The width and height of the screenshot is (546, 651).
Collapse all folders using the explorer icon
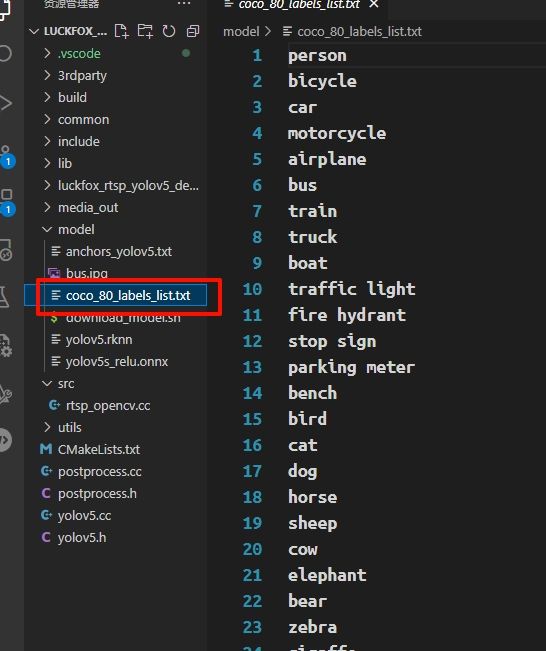pyautogui.click(x=193, y=31)
